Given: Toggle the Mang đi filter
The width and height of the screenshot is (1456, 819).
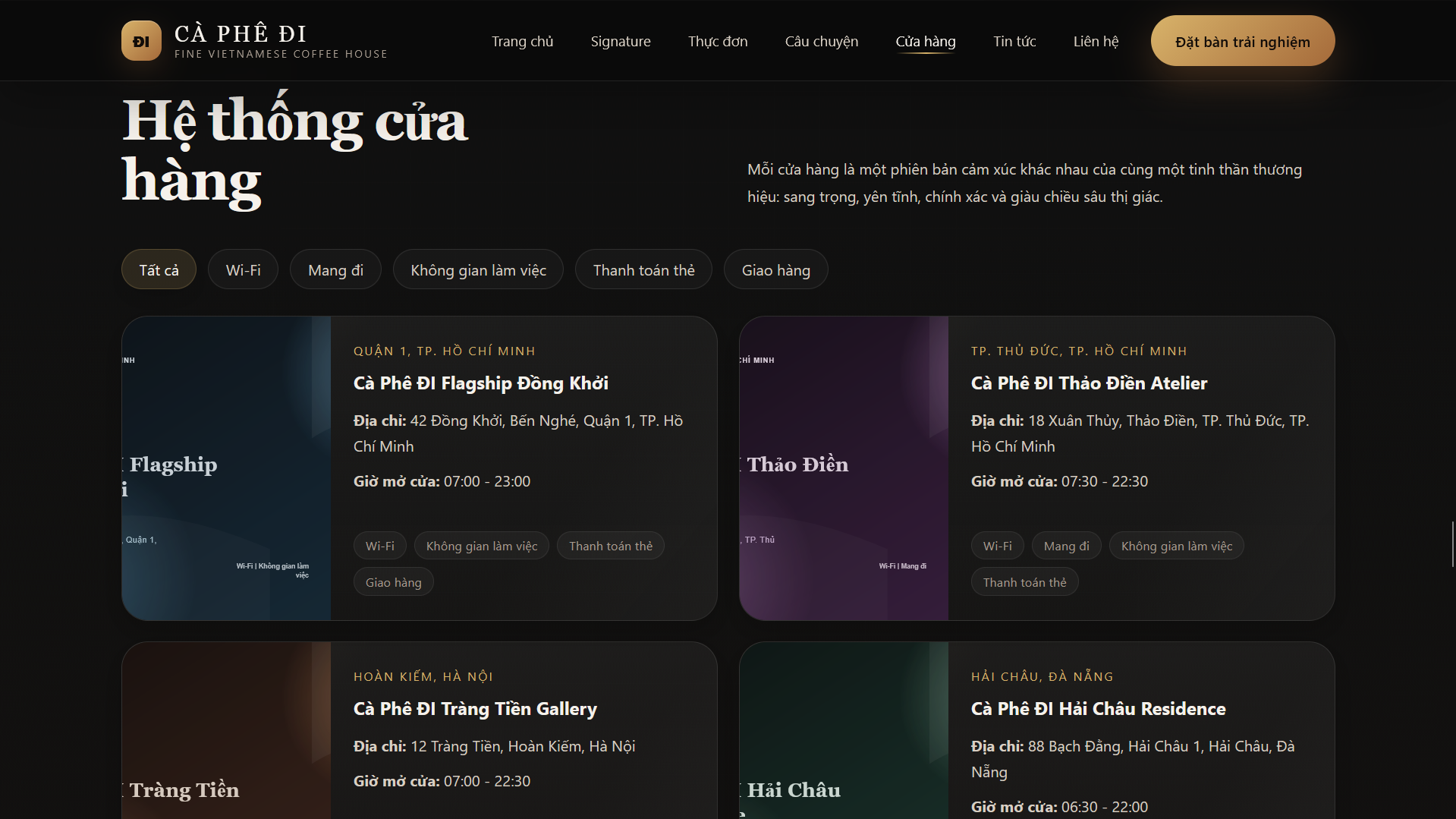Looking at the screenshot, I should pos(335,270).
